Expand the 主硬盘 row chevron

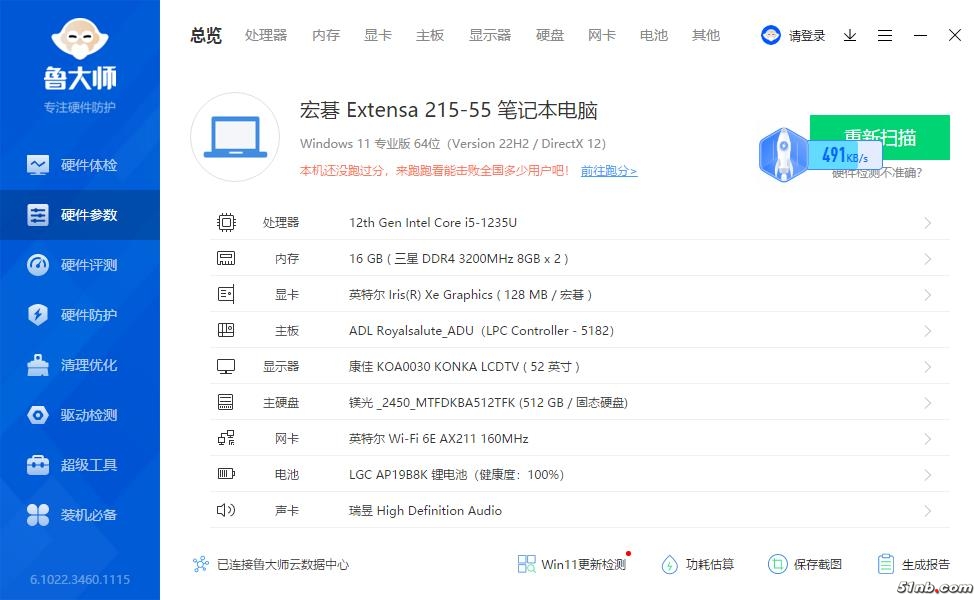point(927,403)
